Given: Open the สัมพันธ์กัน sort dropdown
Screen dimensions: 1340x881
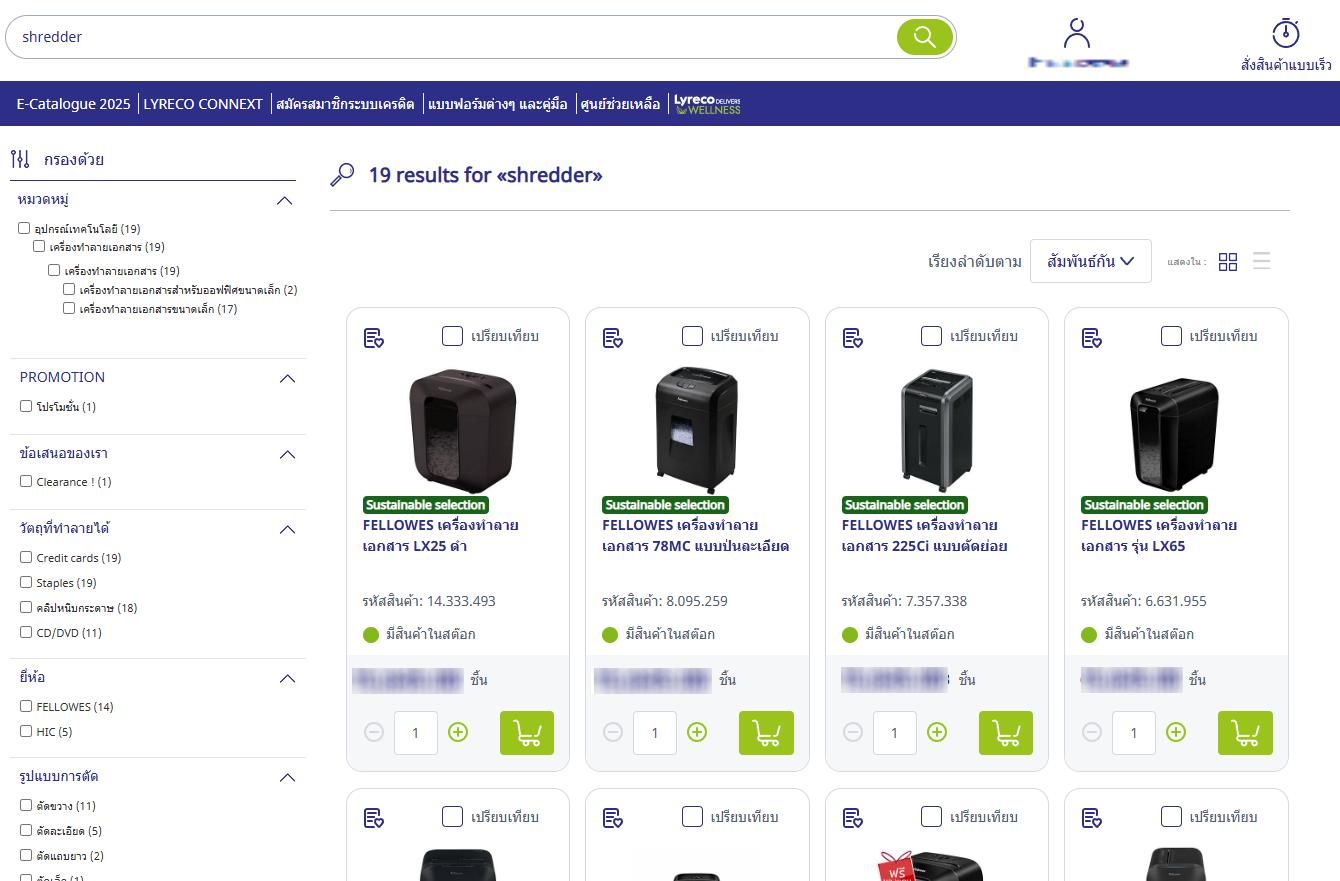Looking at the screenshot, I should [x=1090, y=261].
